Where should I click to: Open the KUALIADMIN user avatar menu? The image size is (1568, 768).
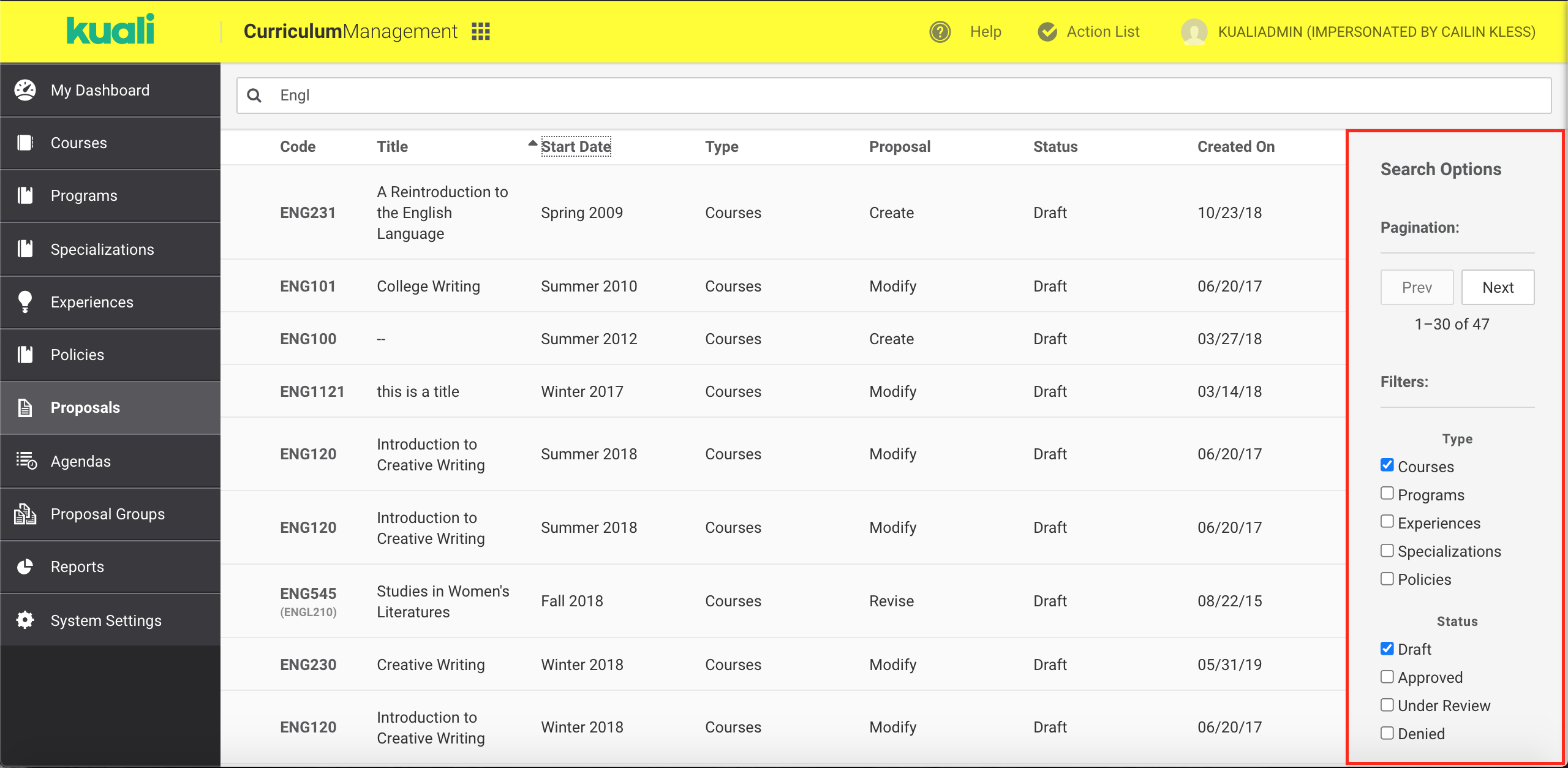coord(1194,31)
